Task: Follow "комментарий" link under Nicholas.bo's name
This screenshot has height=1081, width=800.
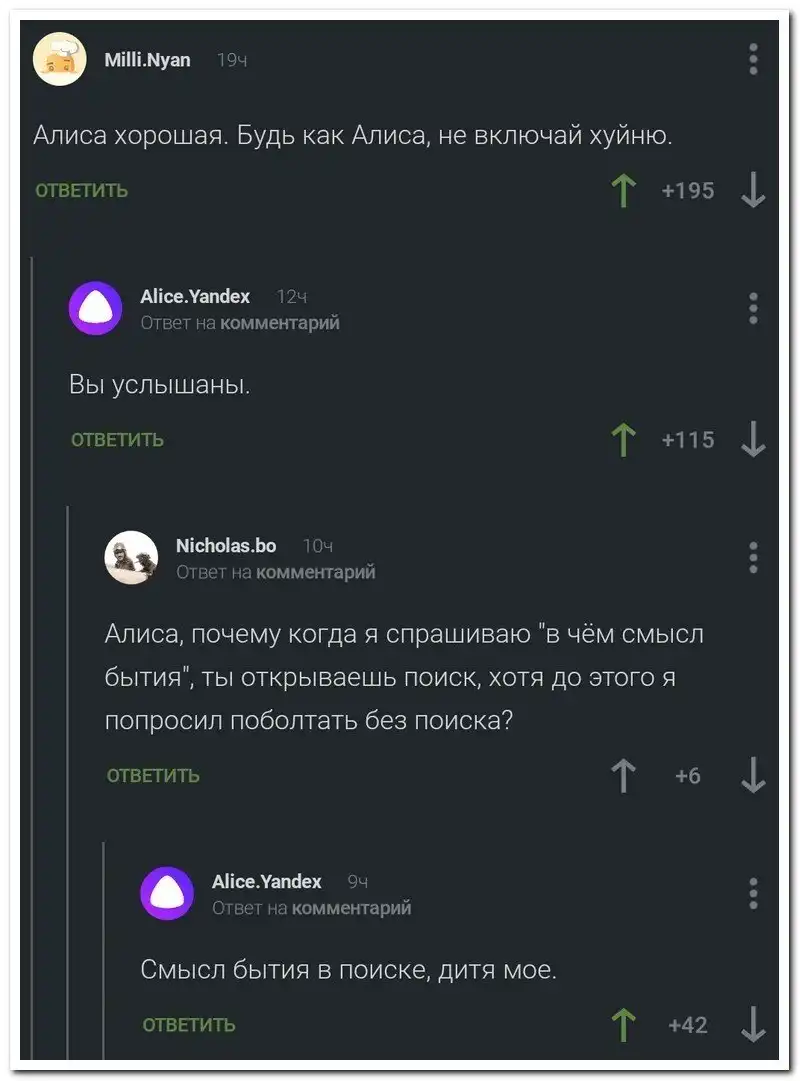Action: click(x=316, y=572)
